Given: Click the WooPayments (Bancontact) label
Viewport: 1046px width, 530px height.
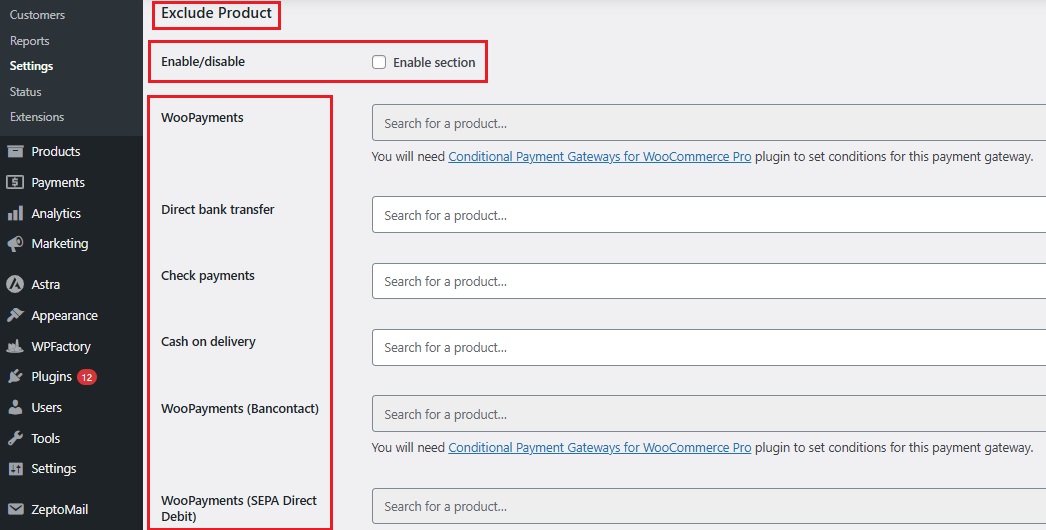Looking at the screenshot, I should 239,409.
